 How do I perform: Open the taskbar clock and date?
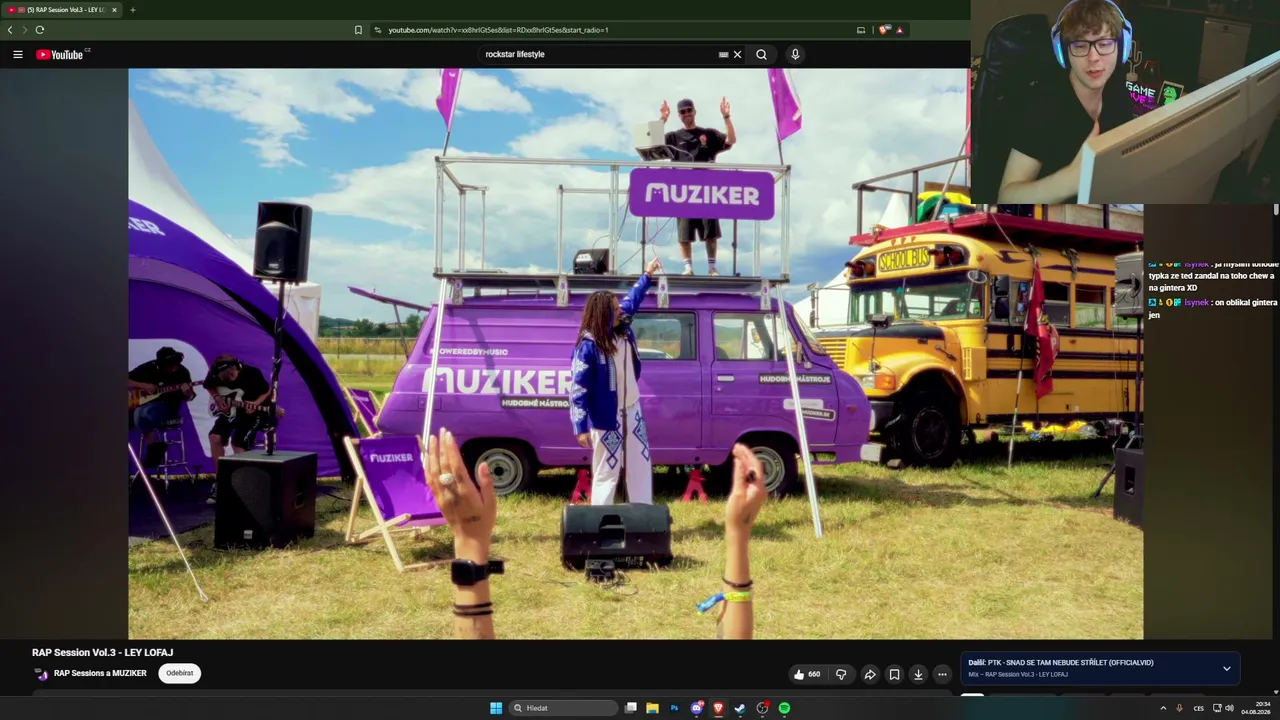coord(1256,708)
